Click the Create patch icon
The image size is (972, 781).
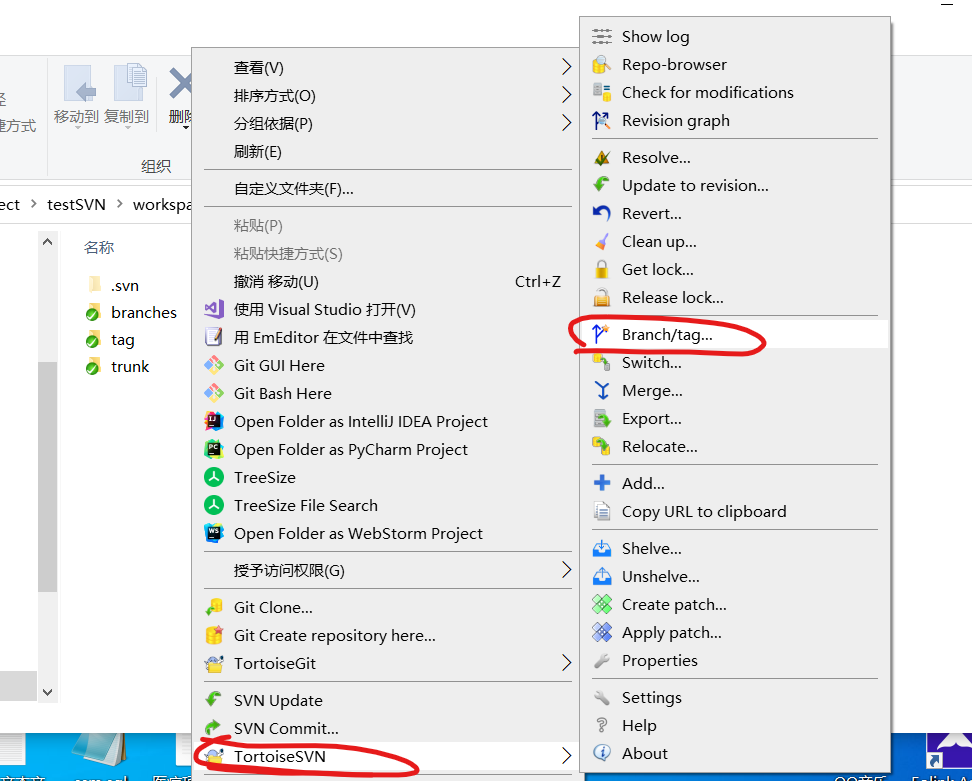[601, 604]
